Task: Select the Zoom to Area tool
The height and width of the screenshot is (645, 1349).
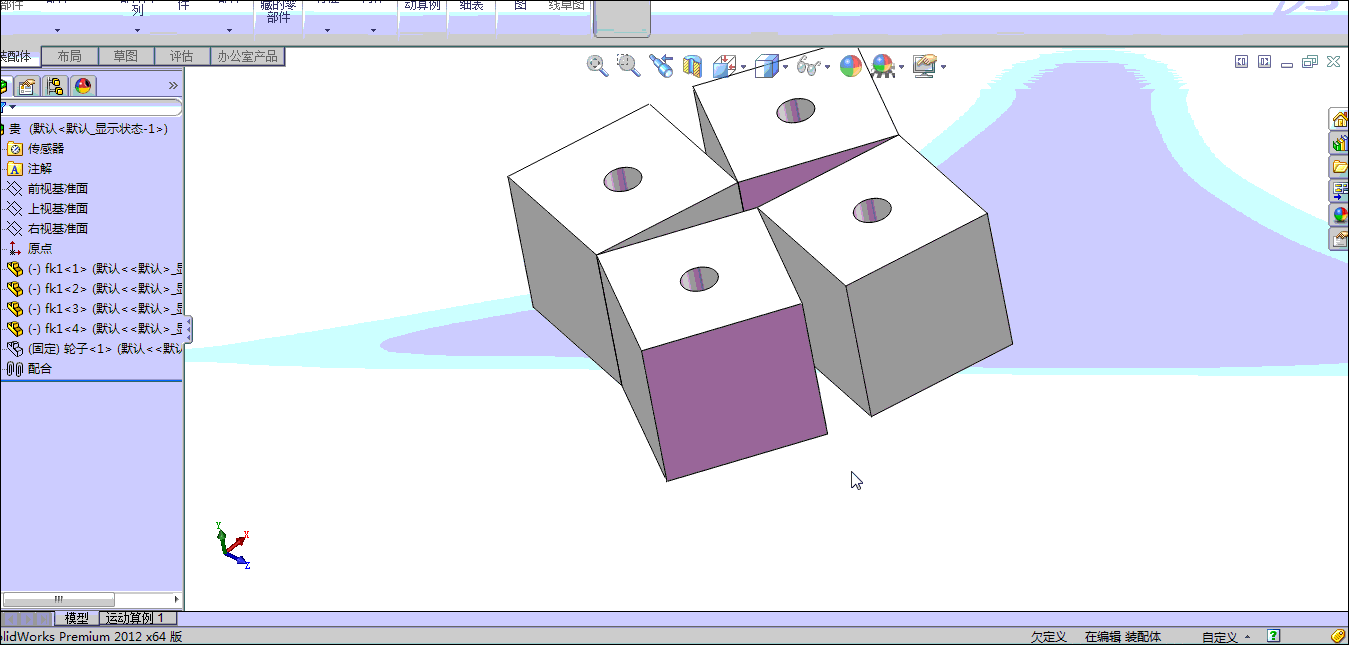Action: coord(628,66)
